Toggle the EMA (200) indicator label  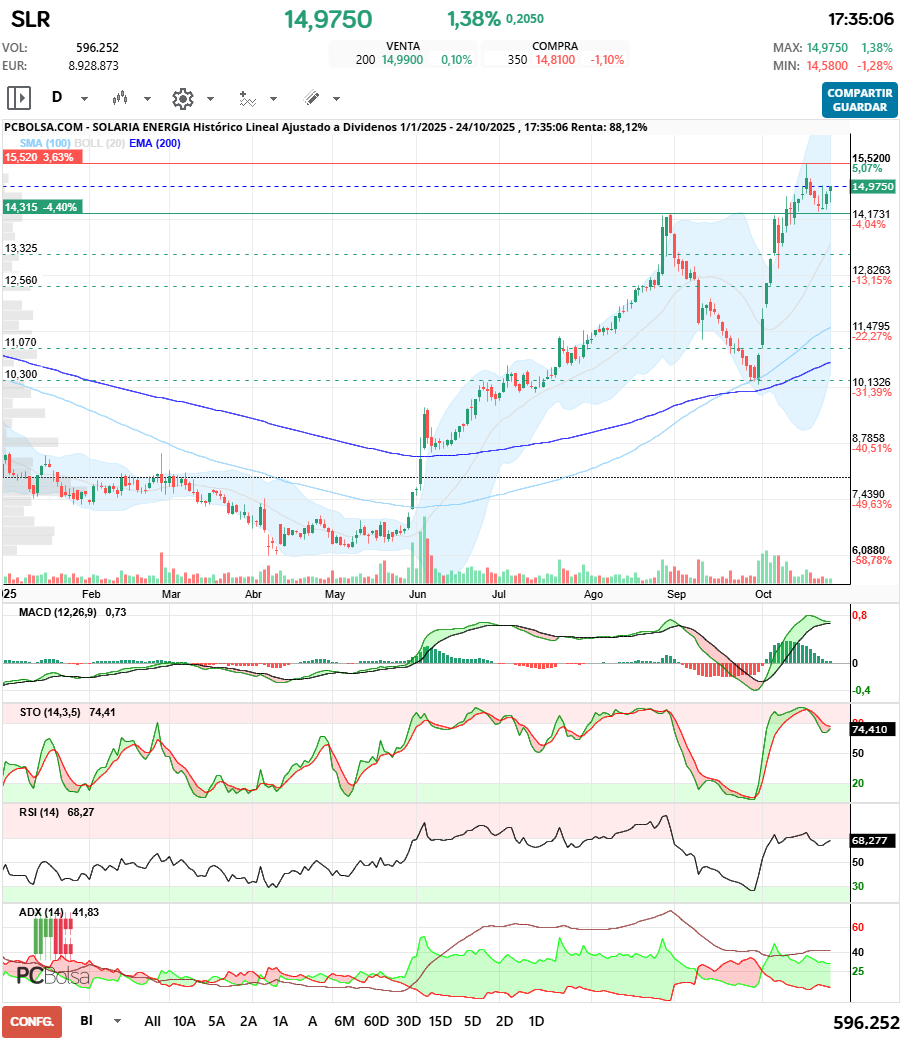coord(154,143)
